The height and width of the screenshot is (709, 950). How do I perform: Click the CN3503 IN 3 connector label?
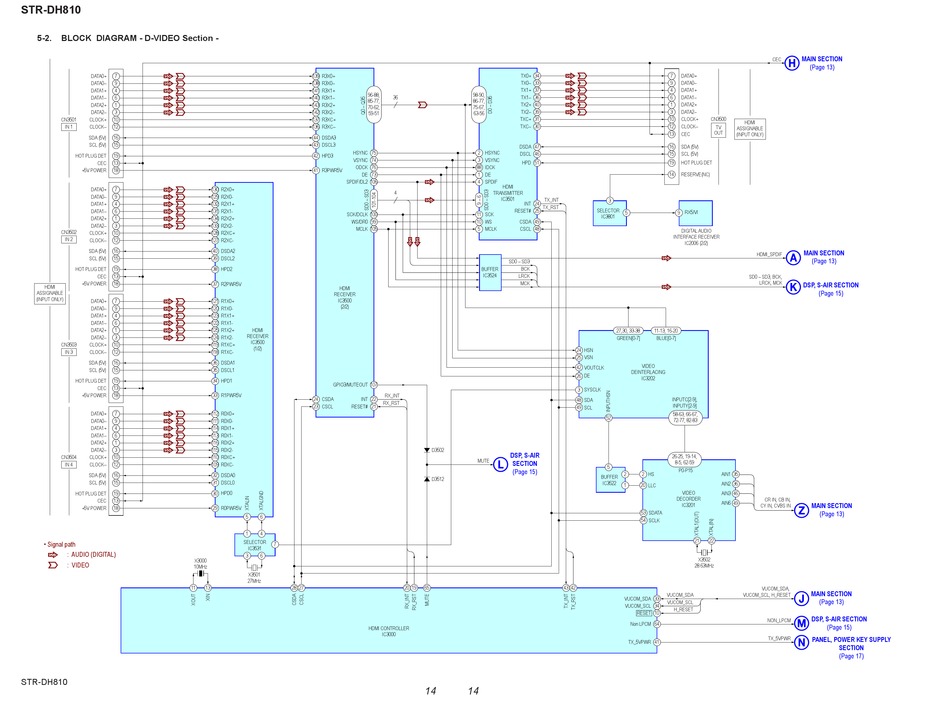pyautogui.click(x=68, y=348)
